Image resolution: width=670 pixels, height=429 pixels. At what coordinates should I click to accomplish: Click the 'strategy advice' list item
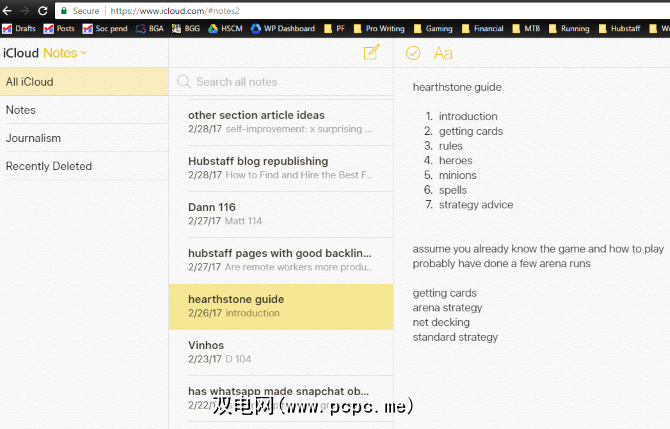[x=476, y=205]
